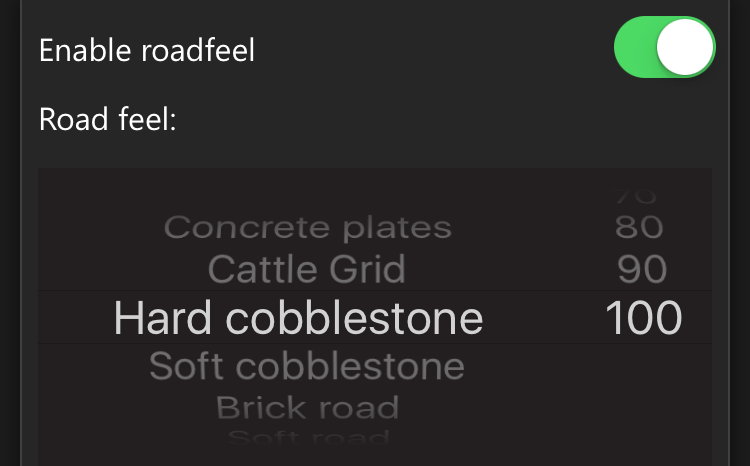Screen dimensions: 750x466
Task: Select intensity value 100
Action: 644,318
